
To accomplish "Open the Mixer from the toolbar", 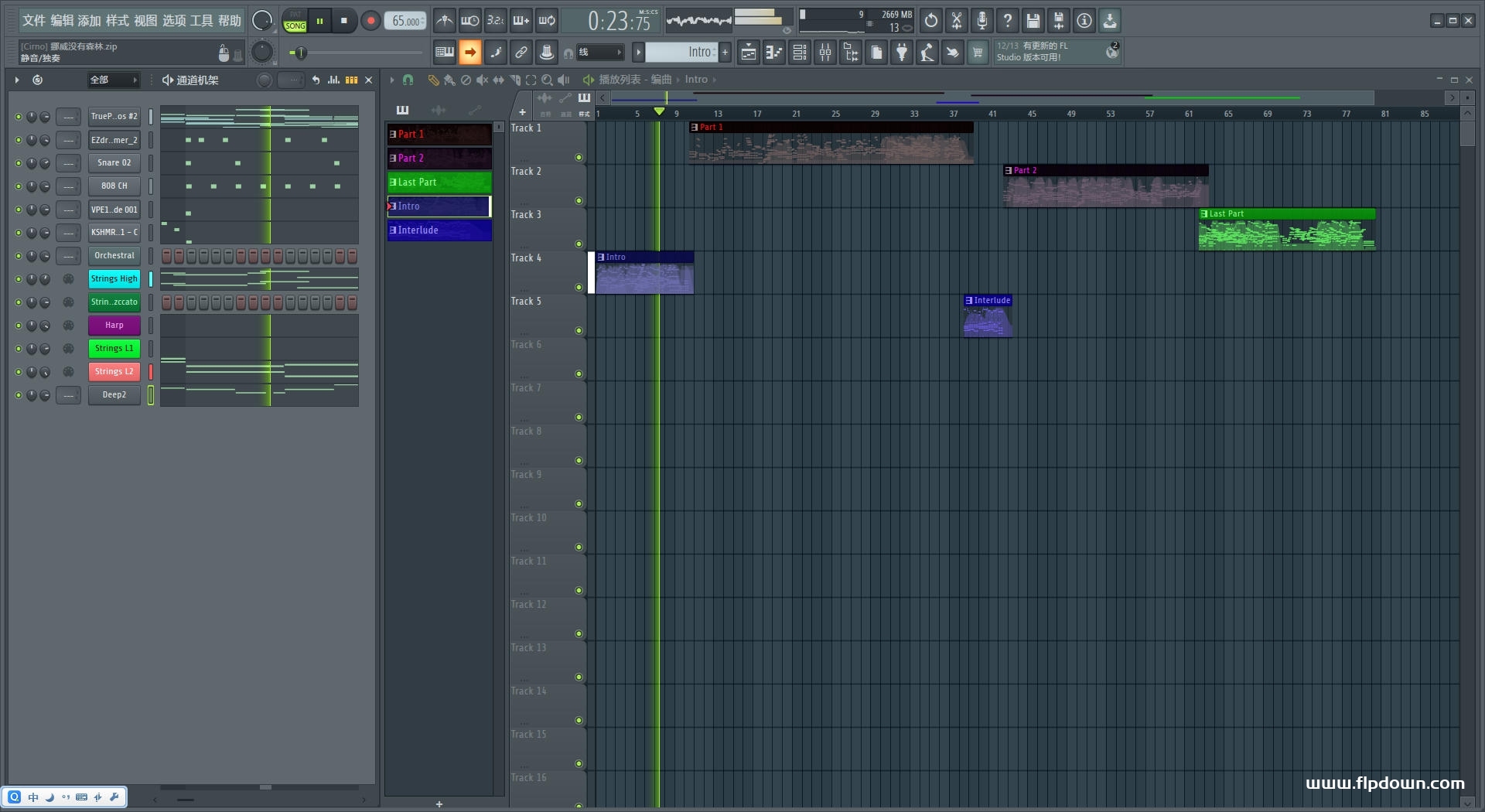I will coord(825,53).
